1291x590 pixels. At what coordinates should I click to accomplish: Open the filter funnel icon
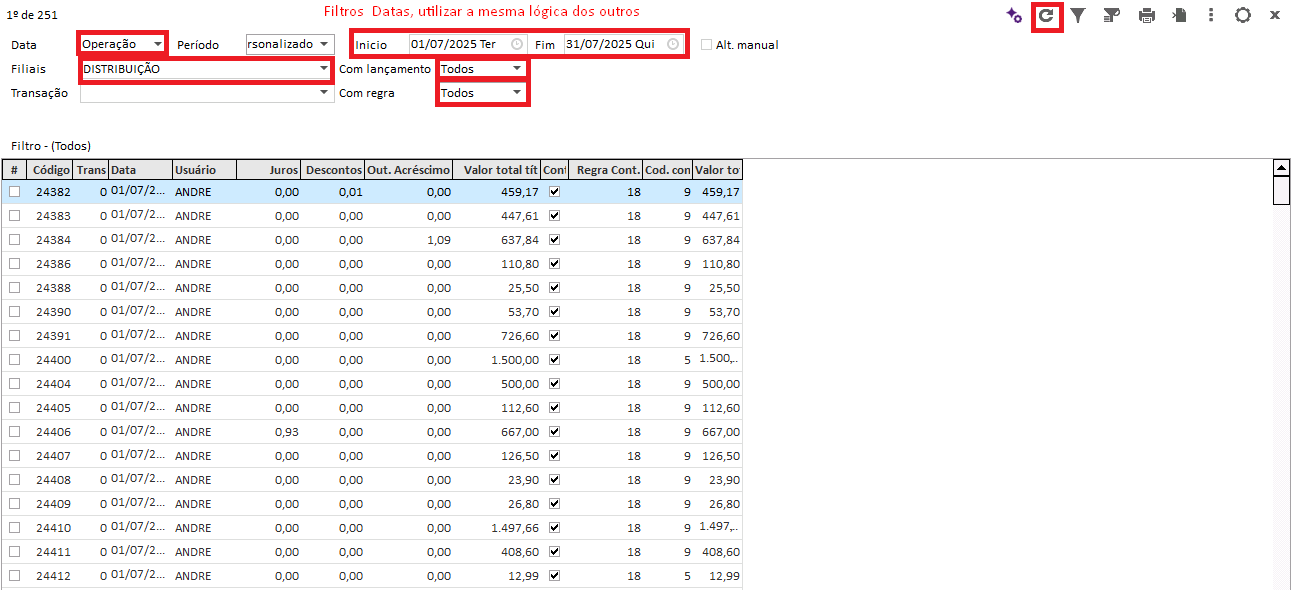coord(1078,16)
